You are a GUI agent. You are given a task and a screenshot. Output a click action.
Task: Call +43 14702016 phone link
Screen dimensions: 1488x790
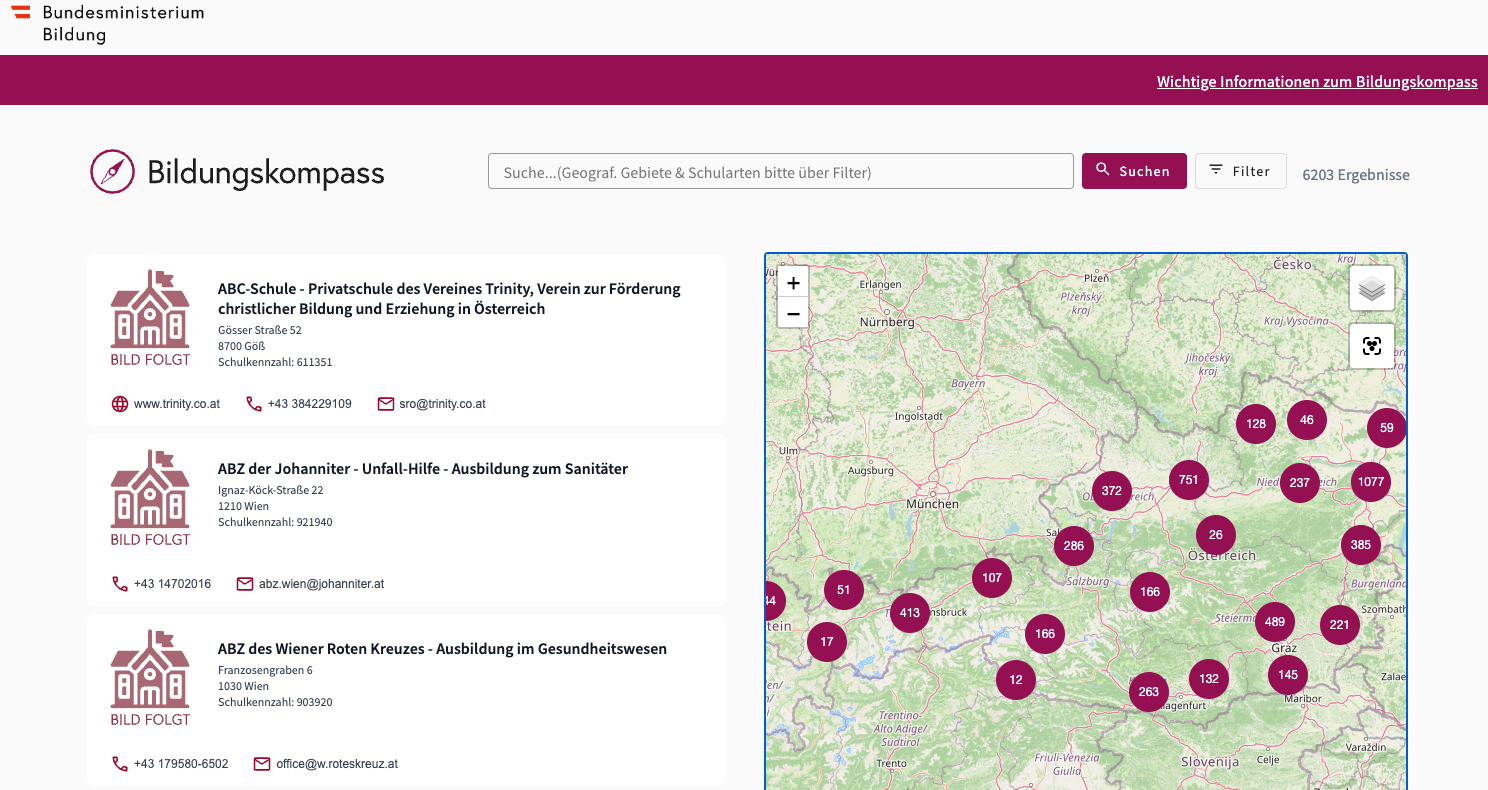pyautogui.click(x=172, y=584)
